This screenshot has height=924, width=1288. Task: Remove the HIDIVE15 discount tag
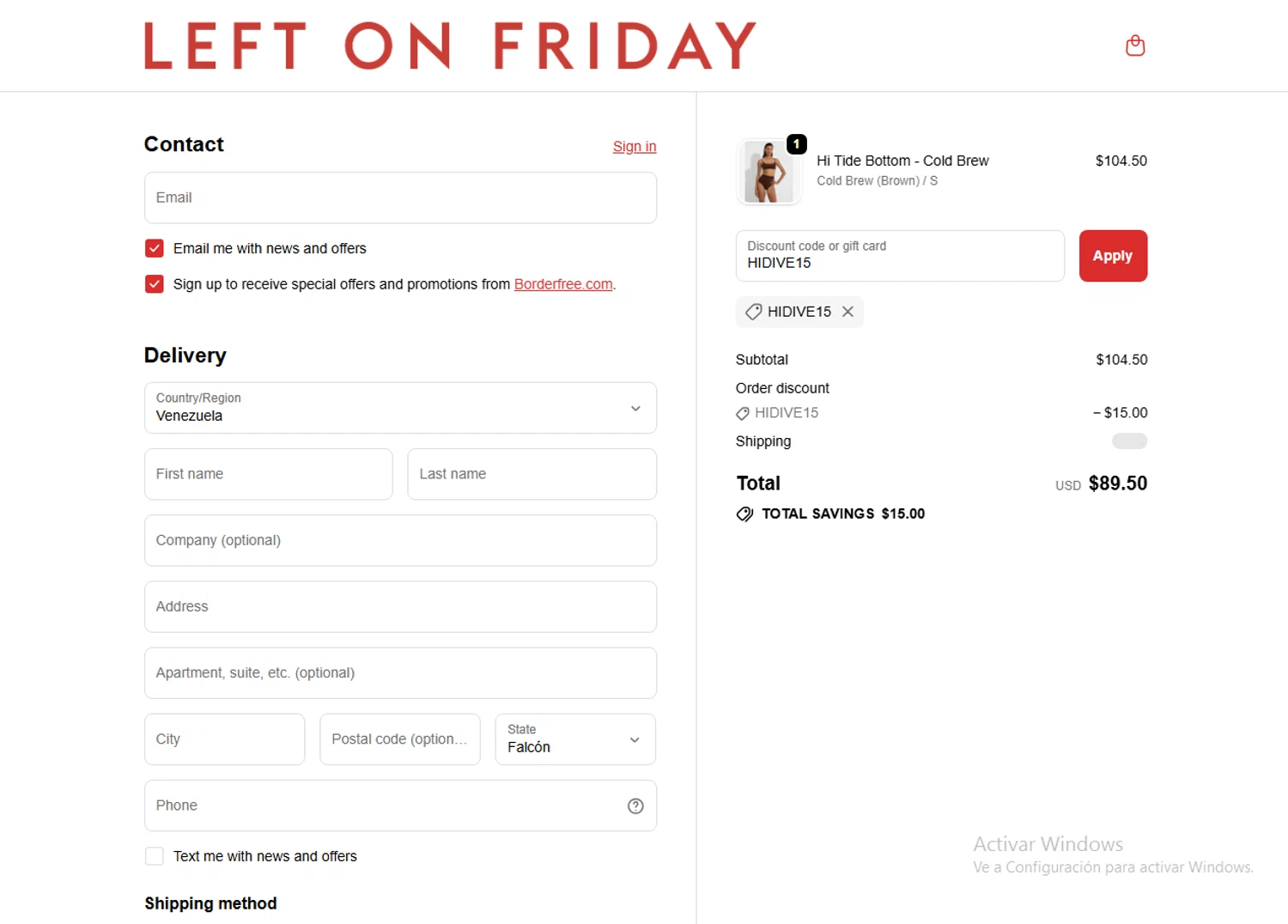pos(848,312)
